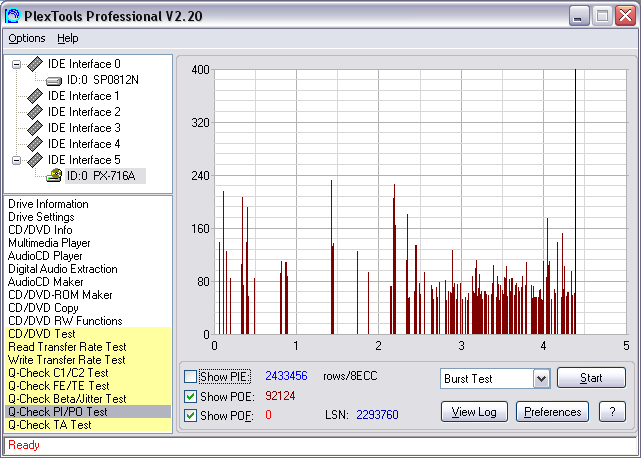Collapse the IDE Interface 5 tree node
Image resolution: width=641 pixels, height=458 pixels.
click(x=16, y=160)
